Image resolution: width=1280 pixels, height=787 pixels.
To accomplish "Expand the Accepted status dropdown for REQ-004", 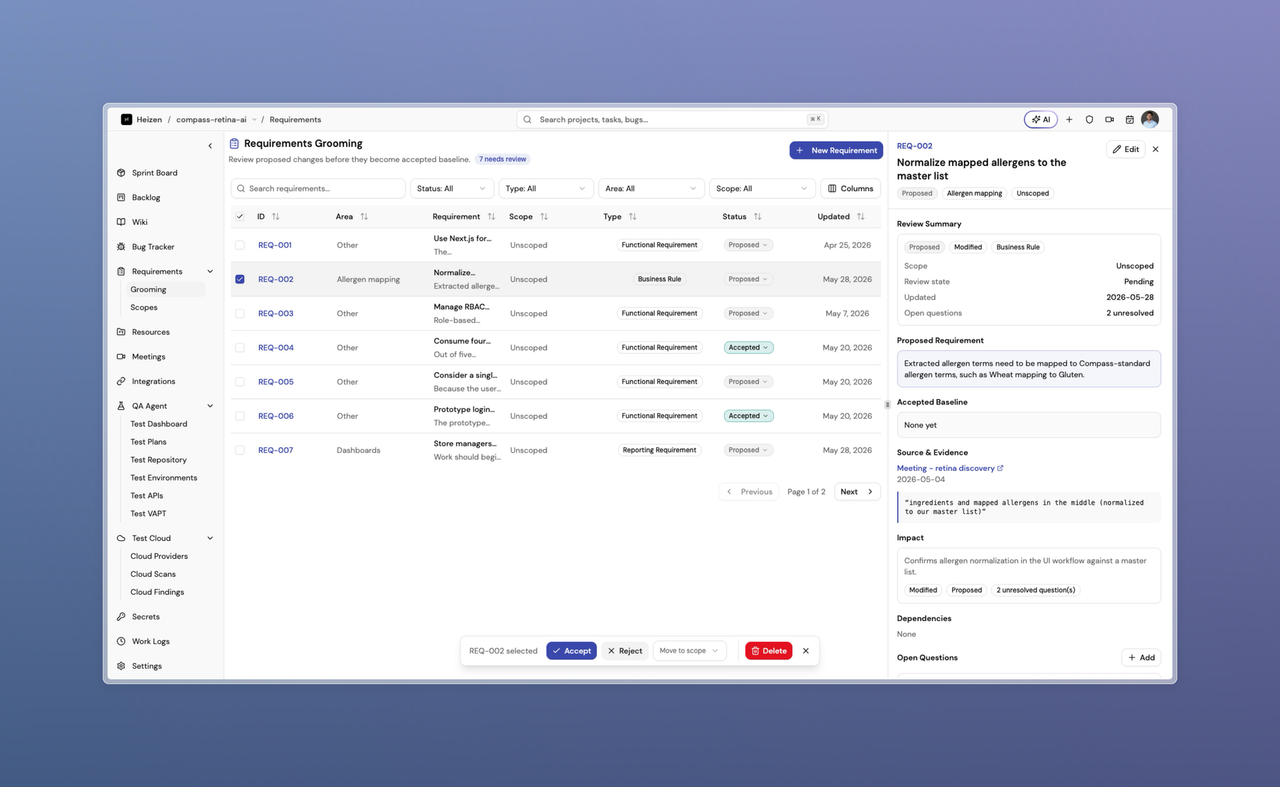I will tap(749, 348).
